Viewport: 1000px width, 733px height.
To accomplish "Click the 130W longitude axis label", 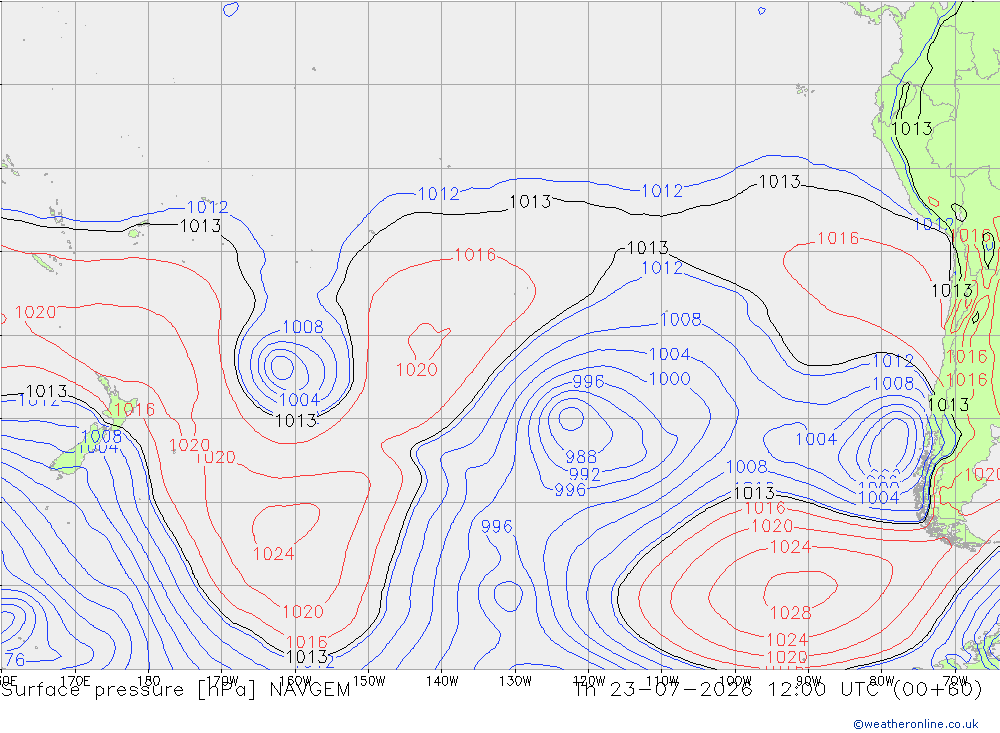I will coord(515,681).
